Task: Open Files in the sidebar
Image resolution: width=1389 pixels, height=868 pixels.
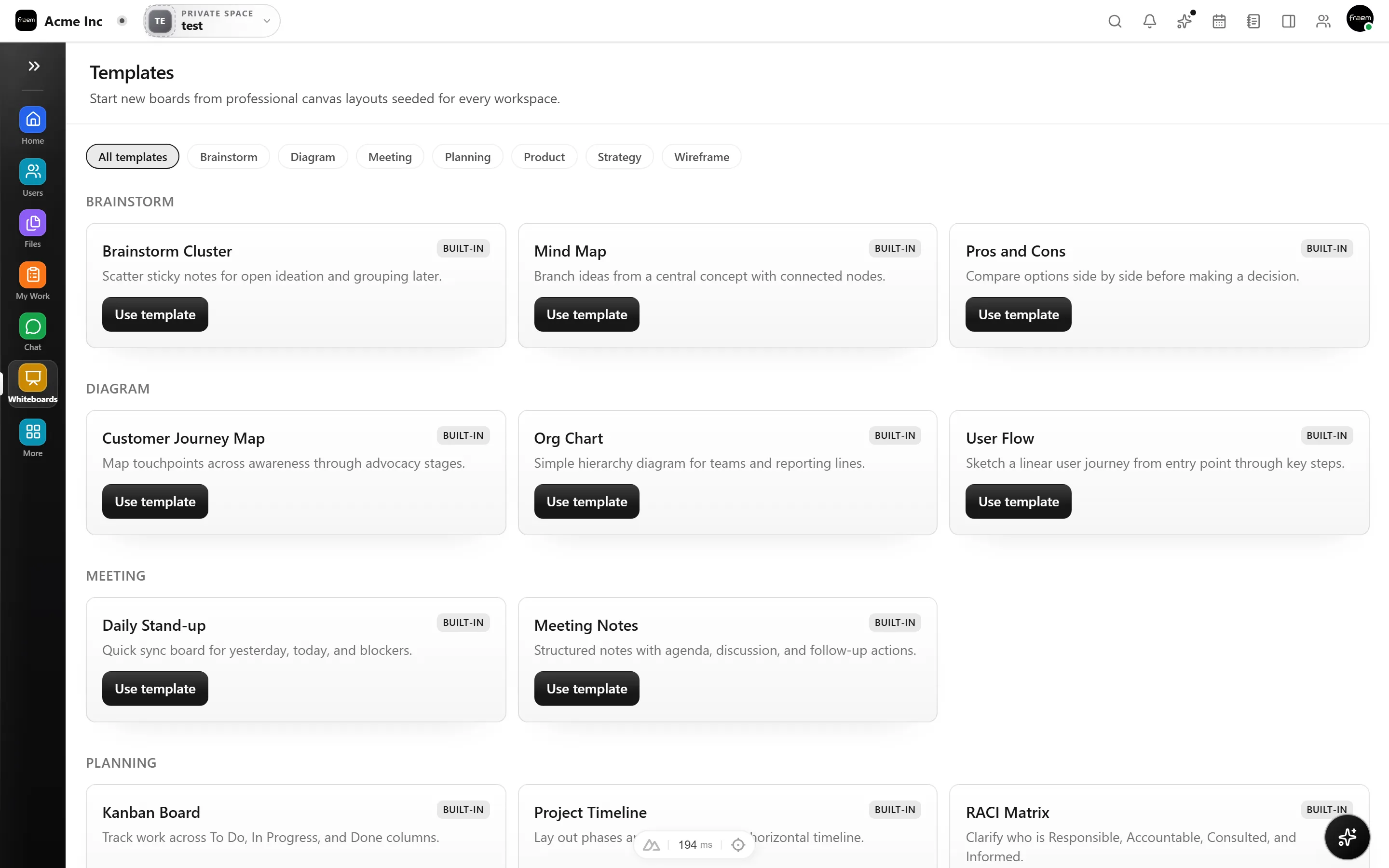Action: tap(33, 229)
